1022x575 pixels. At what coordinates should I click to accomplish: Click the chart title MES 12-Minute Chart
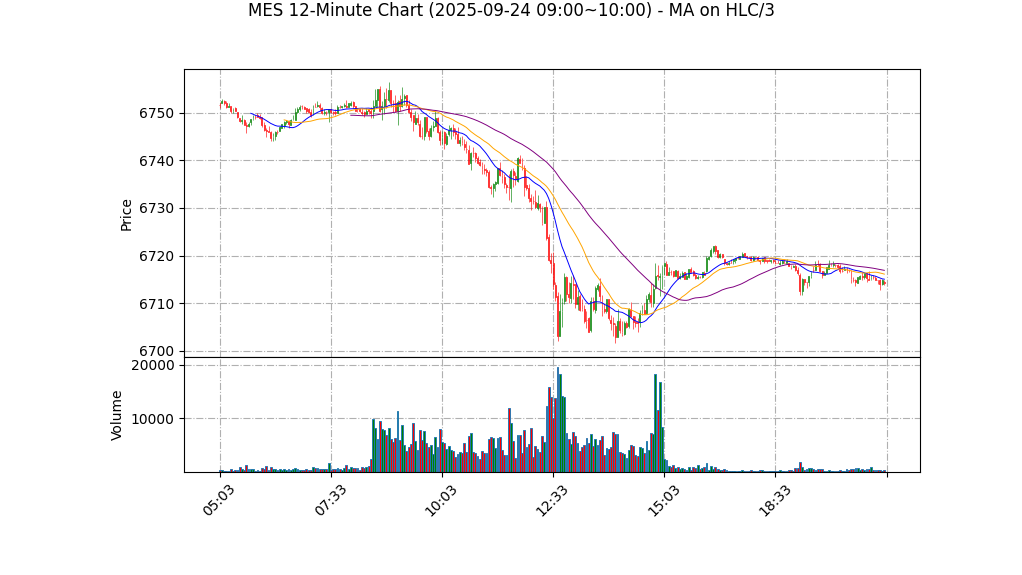click(511, 10)
